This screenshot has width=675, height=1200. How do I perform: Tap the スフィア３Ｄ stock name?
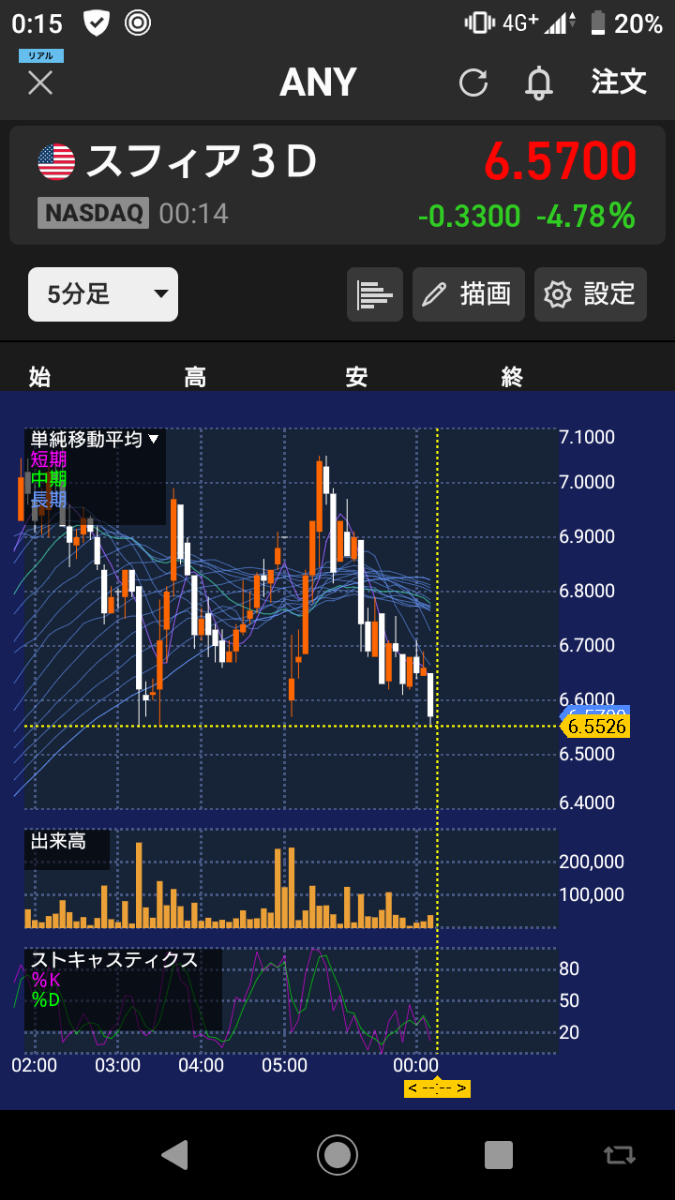[x=201, y=161]
